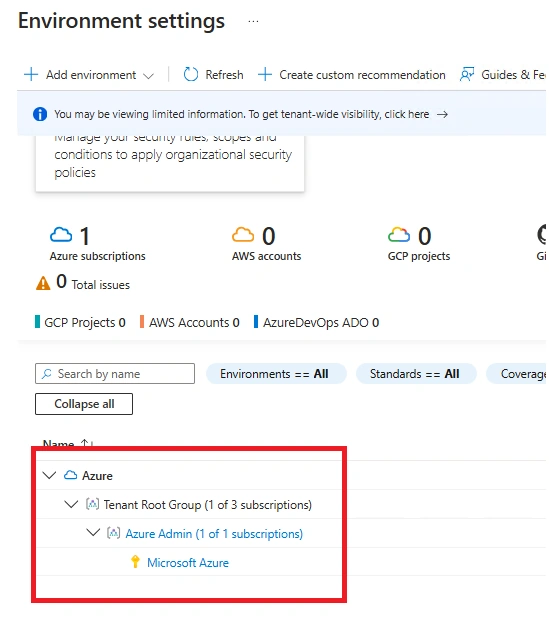549x621 pixels.
Task: Open the Standards == All filter
Action: (416, 373)
